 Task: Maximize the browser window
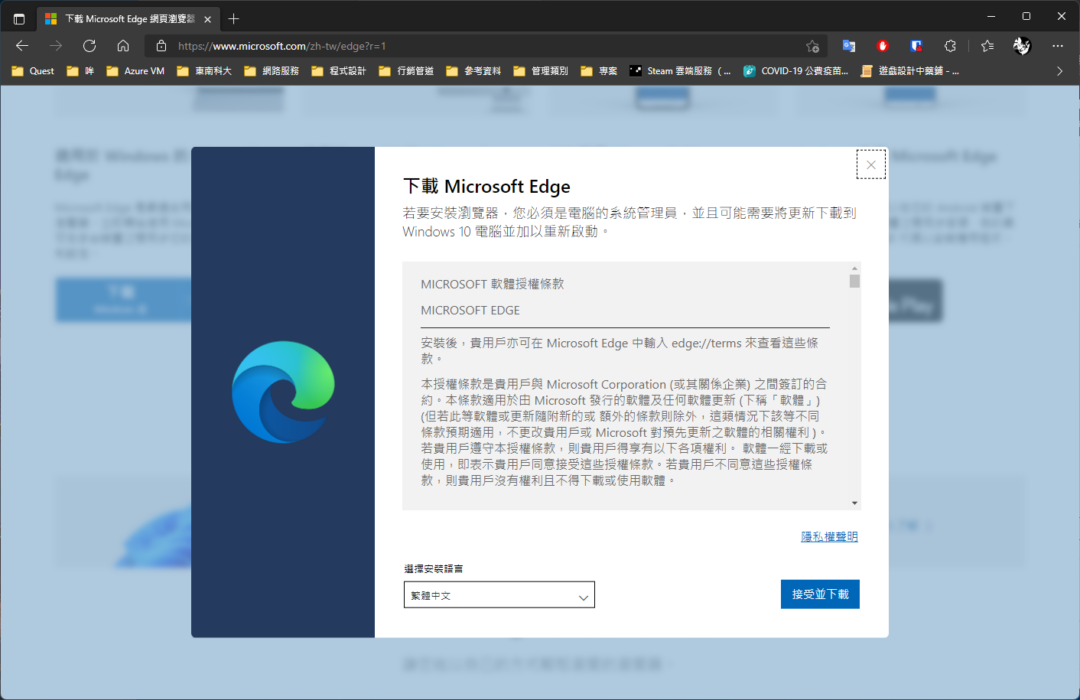1026,17
